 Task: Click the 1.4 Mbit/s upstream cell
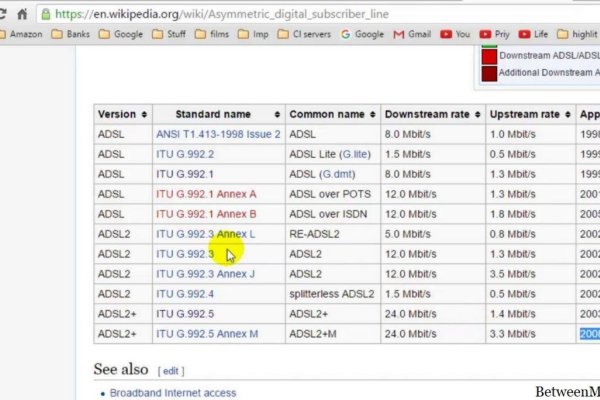tap(531, 314)
